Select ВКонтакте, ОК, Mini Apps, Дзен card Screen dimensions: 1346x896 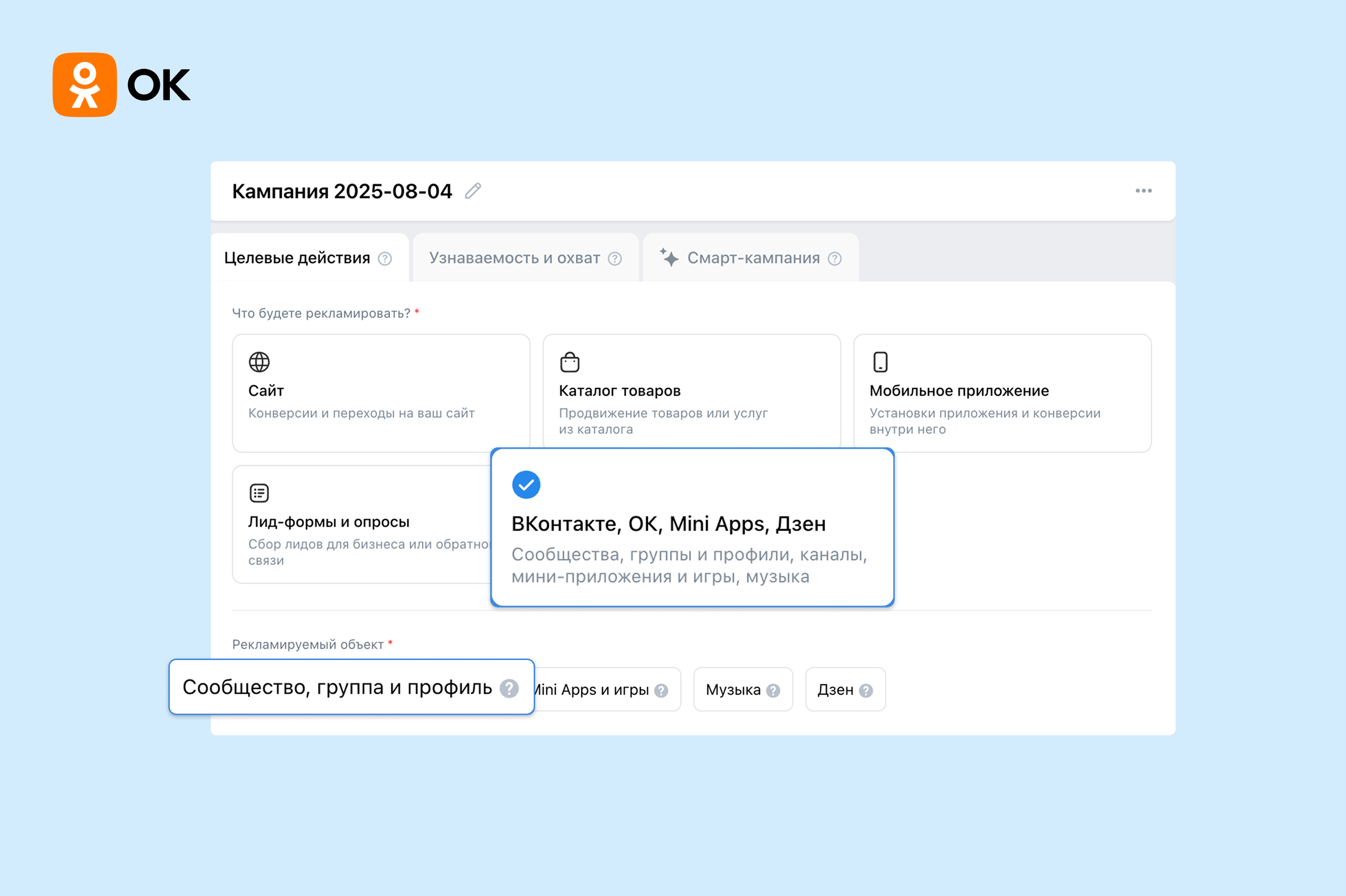point(692,528)
